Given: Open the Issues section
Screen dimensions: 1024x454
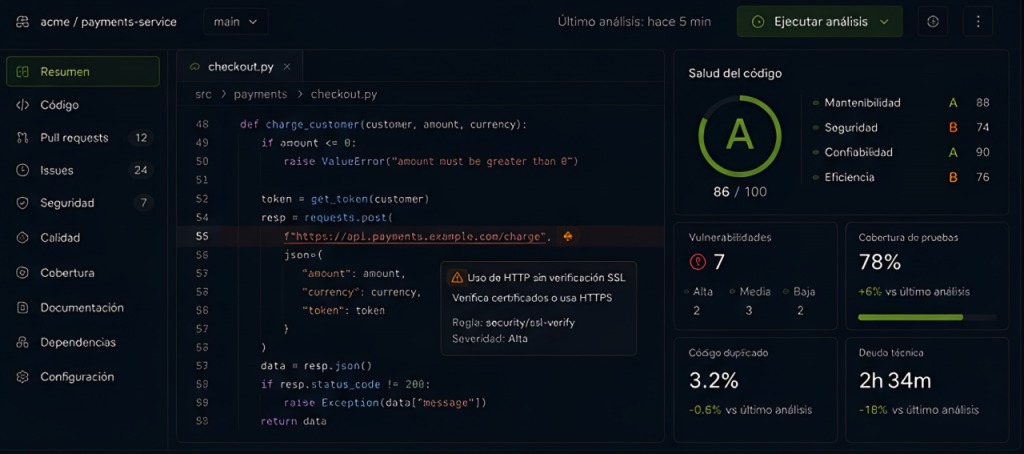Looking at the screenshot, I should (x=83, y=170).
